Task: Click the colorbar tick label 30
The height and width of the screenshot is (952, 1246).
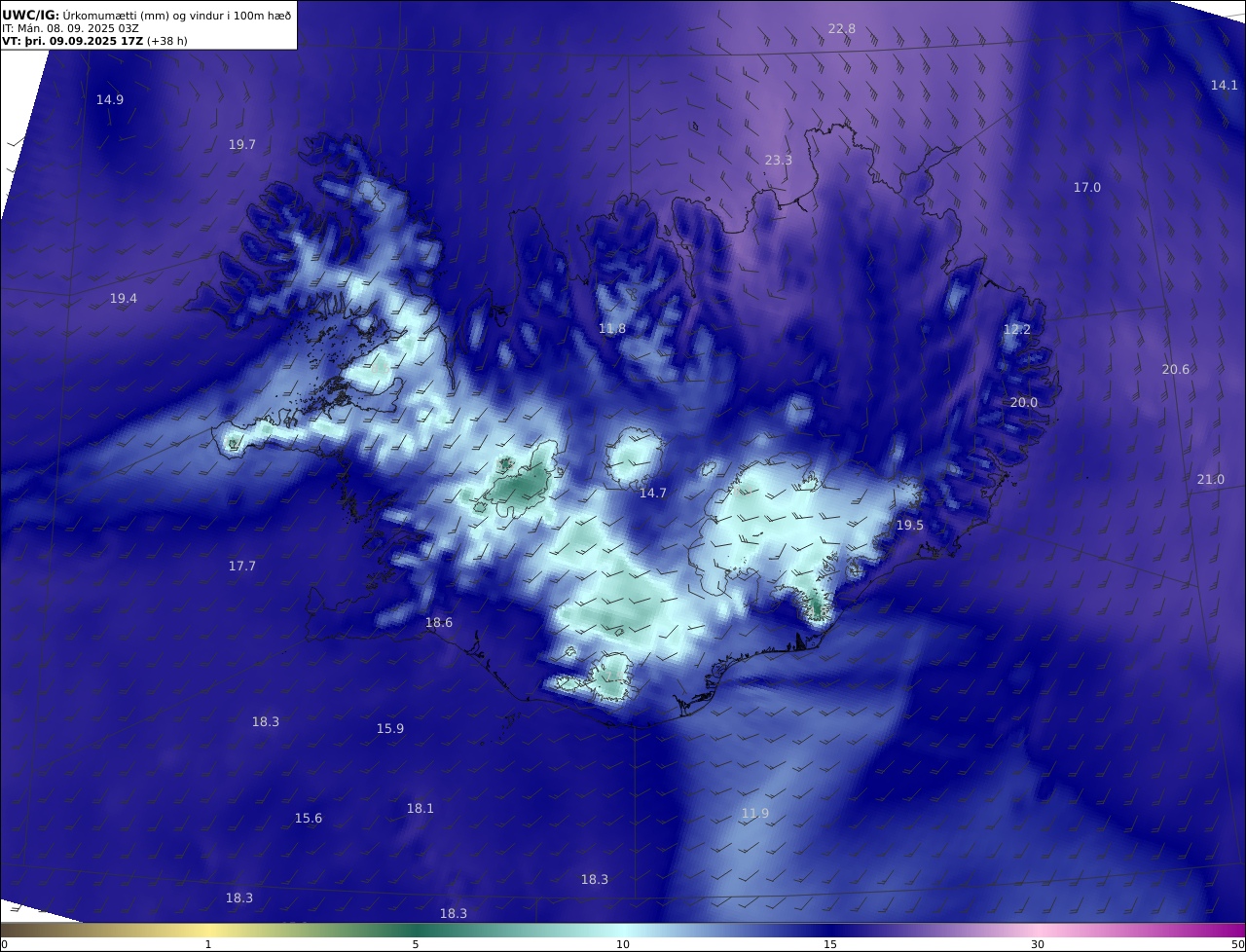Action: [x=1038, y=944]
